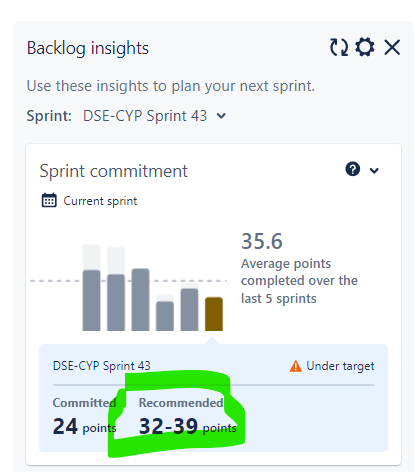The height and width of the screenshot is (472, 418).
Task: Select the brown current sprint bar
Action: point(214,314)
